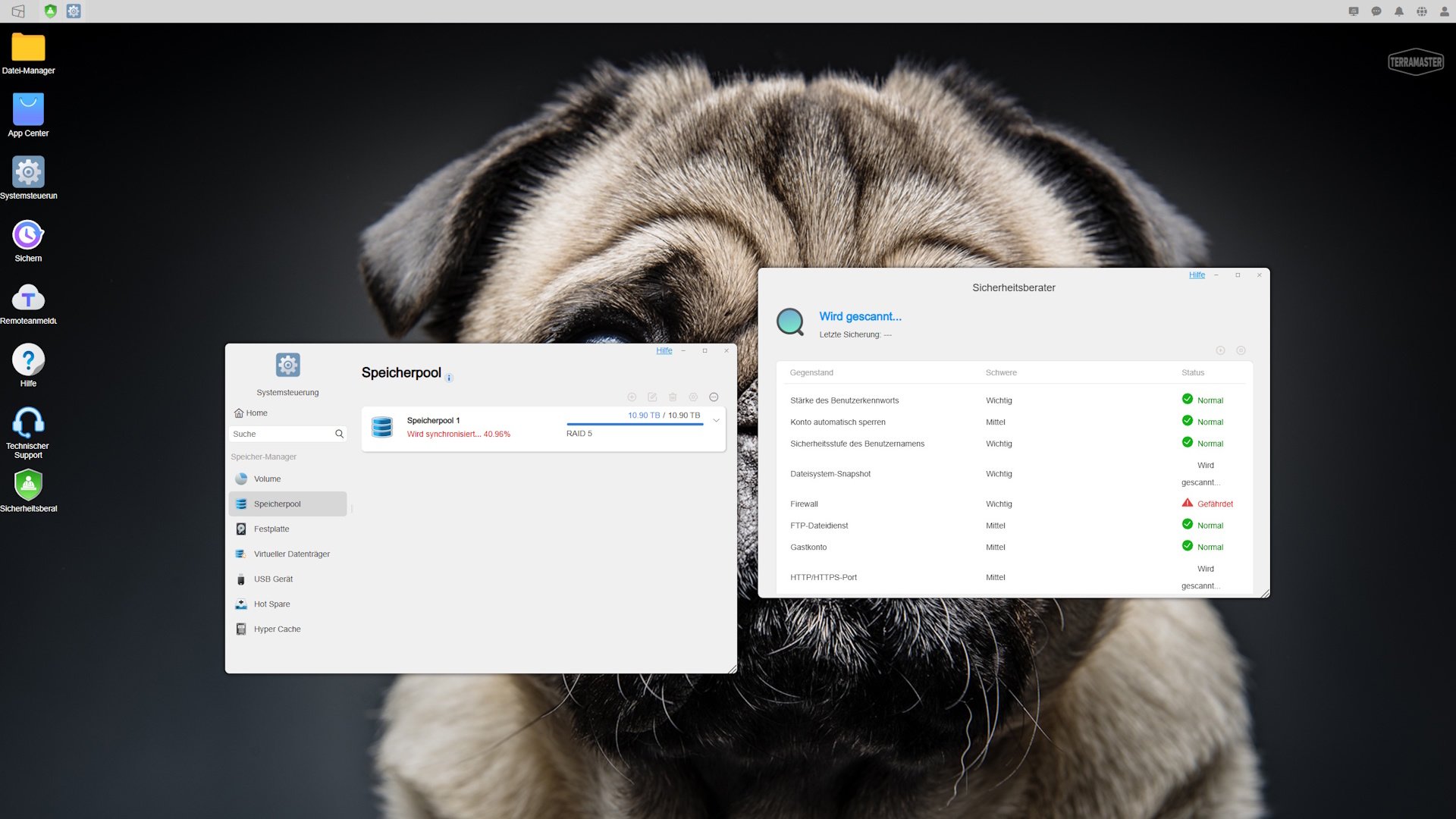Click the info icon next to the Speicherpool title
This screenshot has width=1456, height=819.
pos(449,378)
